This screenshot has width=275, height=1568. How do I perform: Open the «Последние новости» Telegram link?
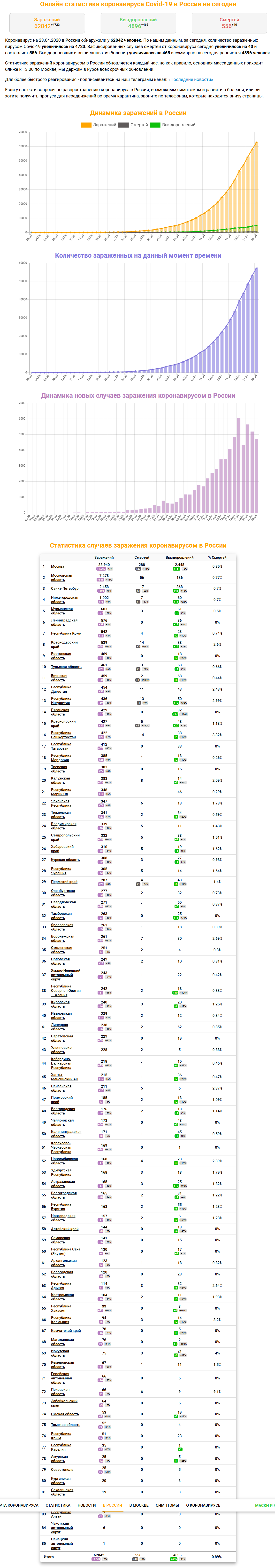tap(191, 79)
